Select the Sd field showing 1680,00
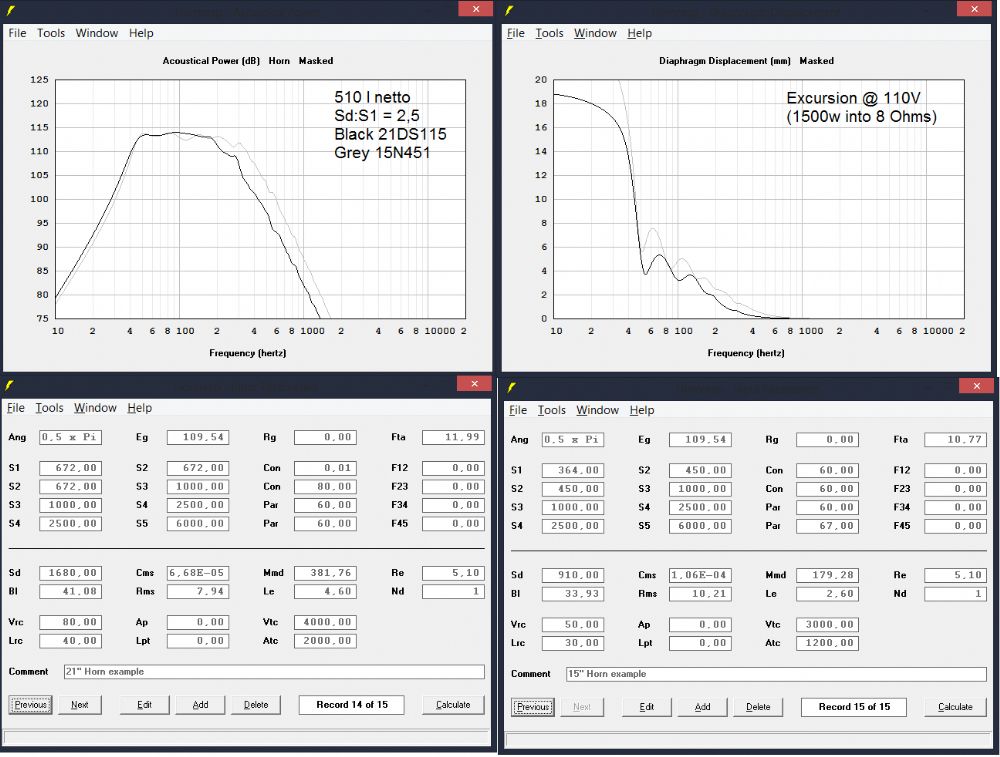Screen dimensions: 1000x757 70,573
